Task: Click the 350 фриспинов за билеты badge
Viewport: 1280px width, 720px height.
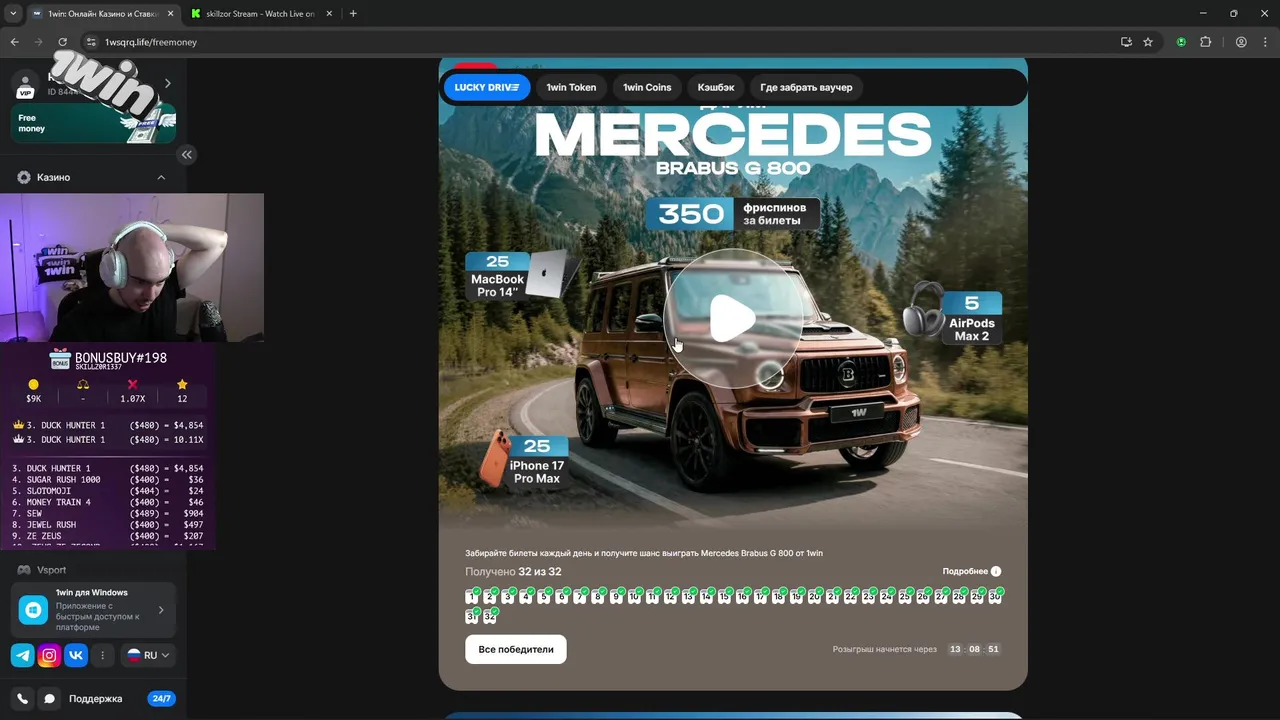Action: pos(733,213)
